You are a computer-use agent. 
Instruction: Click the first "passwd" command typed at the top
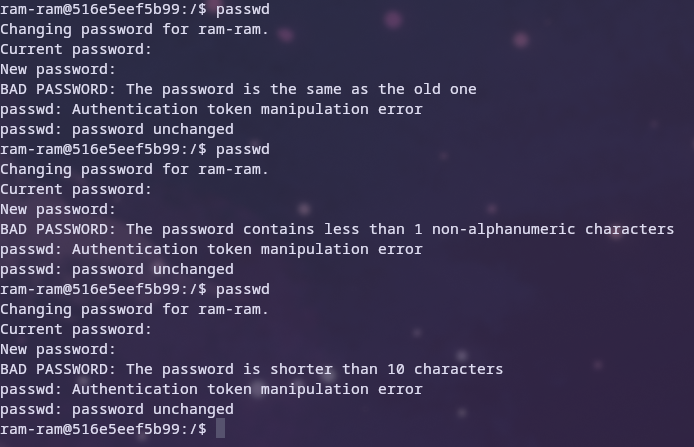(242, 9)
